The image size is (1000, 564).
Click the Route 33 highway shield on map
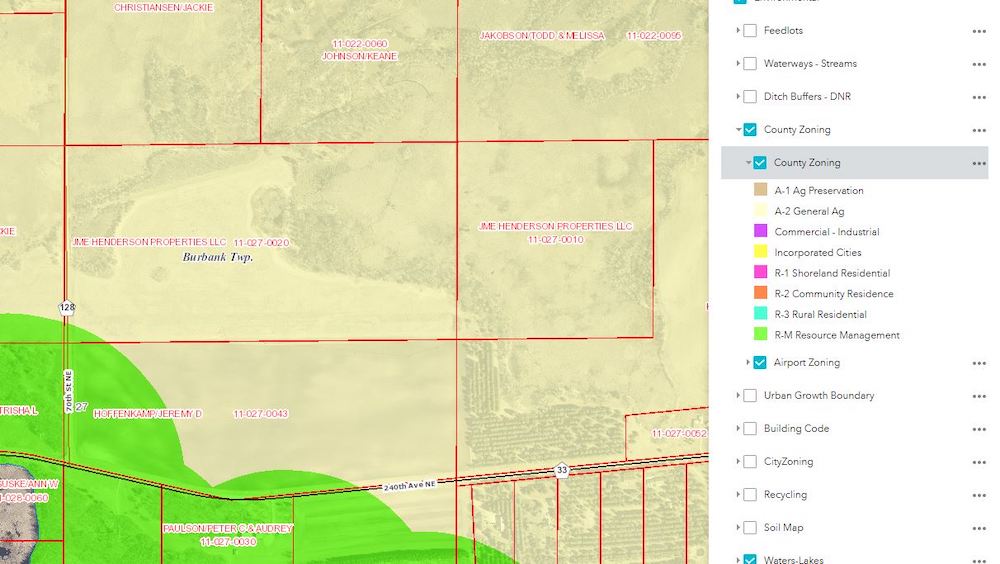click(562, 470)
